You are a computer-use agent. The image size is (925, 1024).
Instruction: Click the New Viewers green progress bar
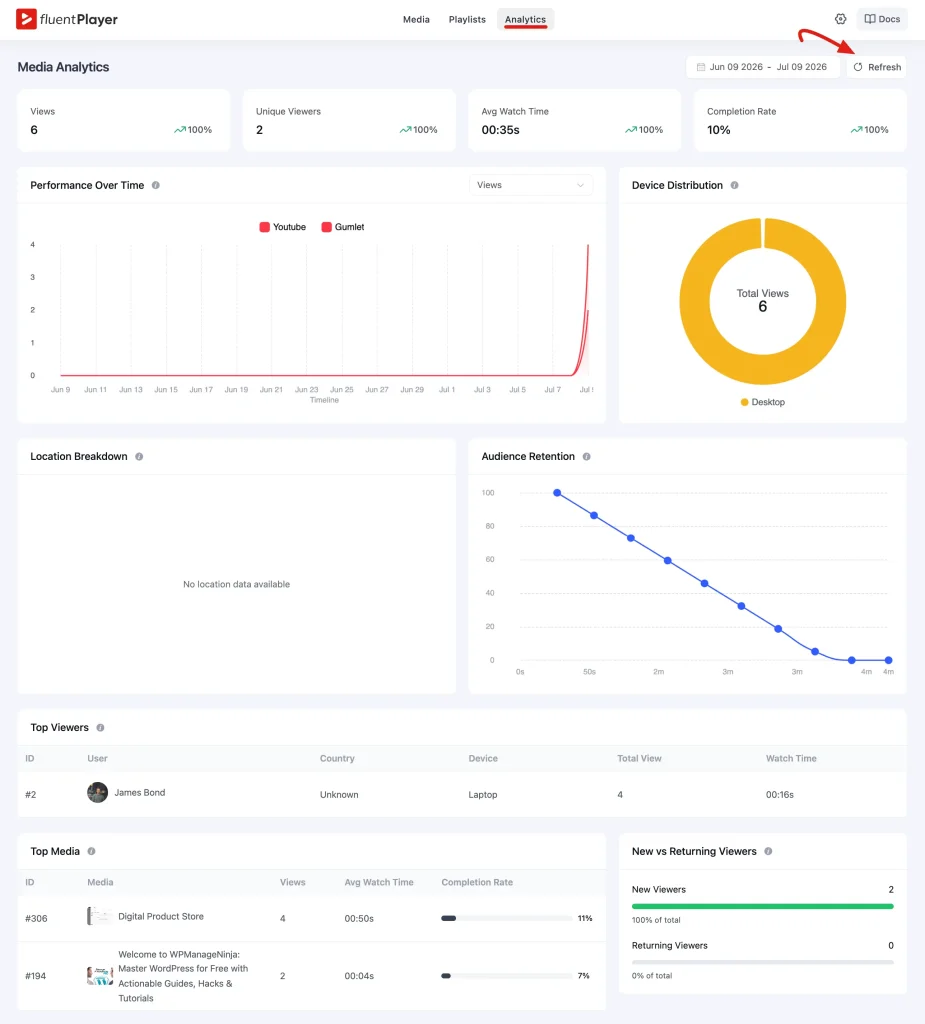[x=762, y=906]
